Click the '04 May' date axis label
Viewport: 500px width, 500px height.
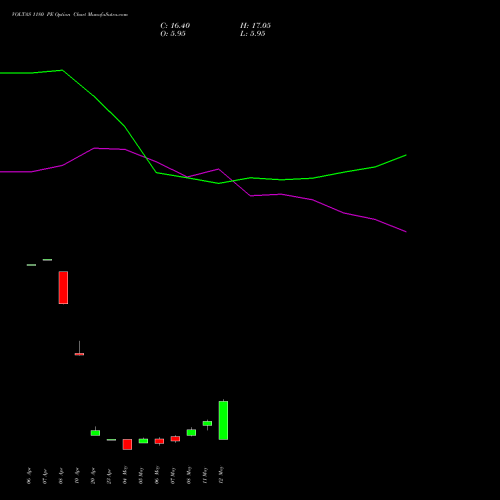[125, 475]
